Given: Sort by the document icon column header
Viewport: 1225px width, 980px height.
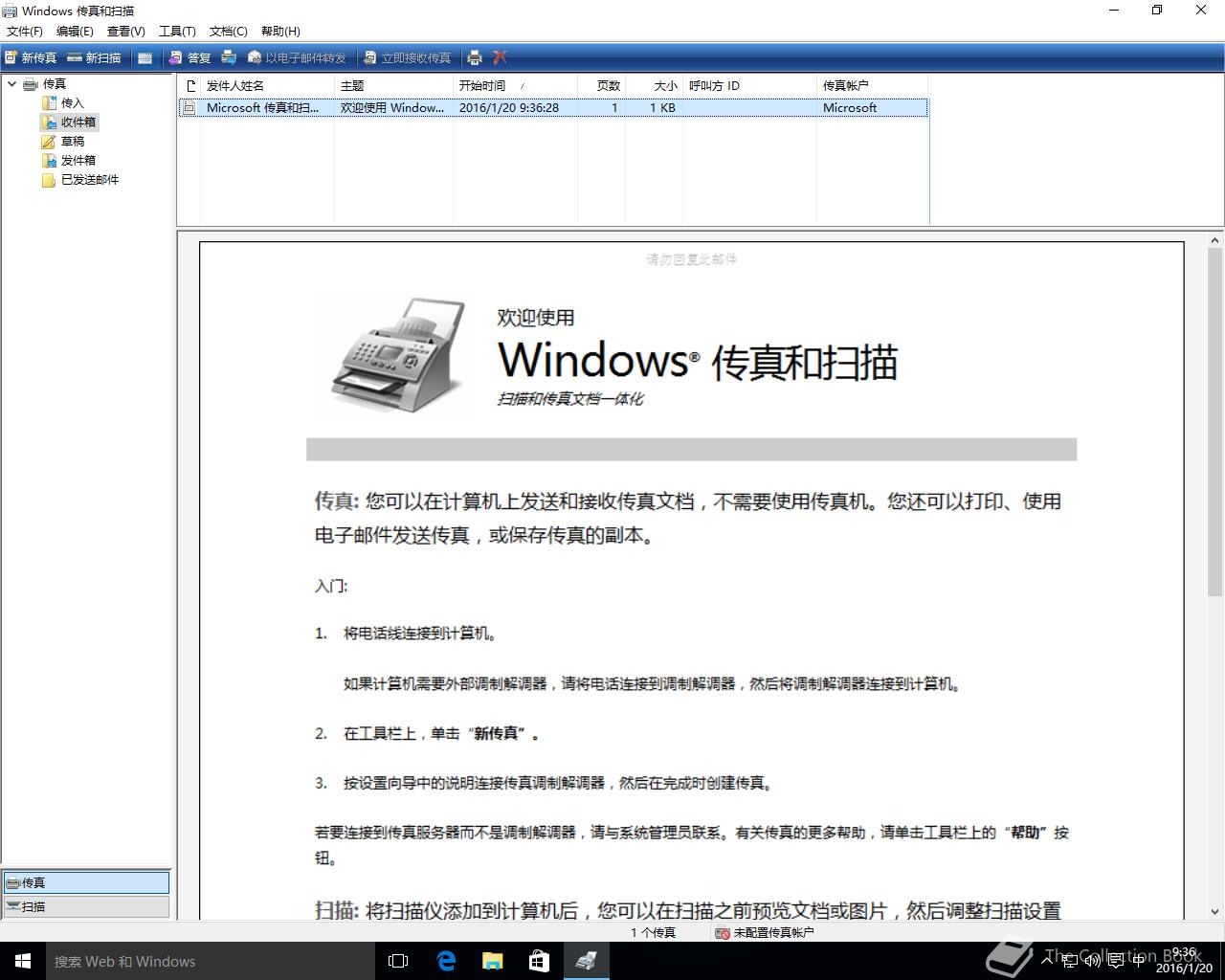Looking at the screenshot, I should (x=189, y=86).
